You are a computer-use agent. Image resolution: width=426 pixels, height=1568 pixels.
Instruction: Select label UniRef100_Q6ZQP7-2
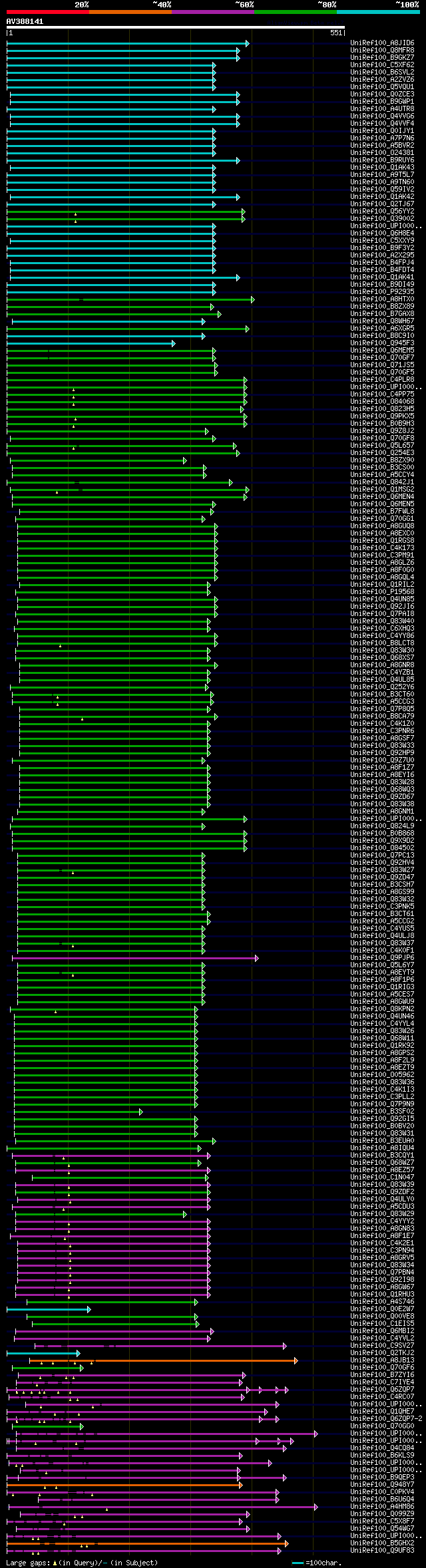386,1419
